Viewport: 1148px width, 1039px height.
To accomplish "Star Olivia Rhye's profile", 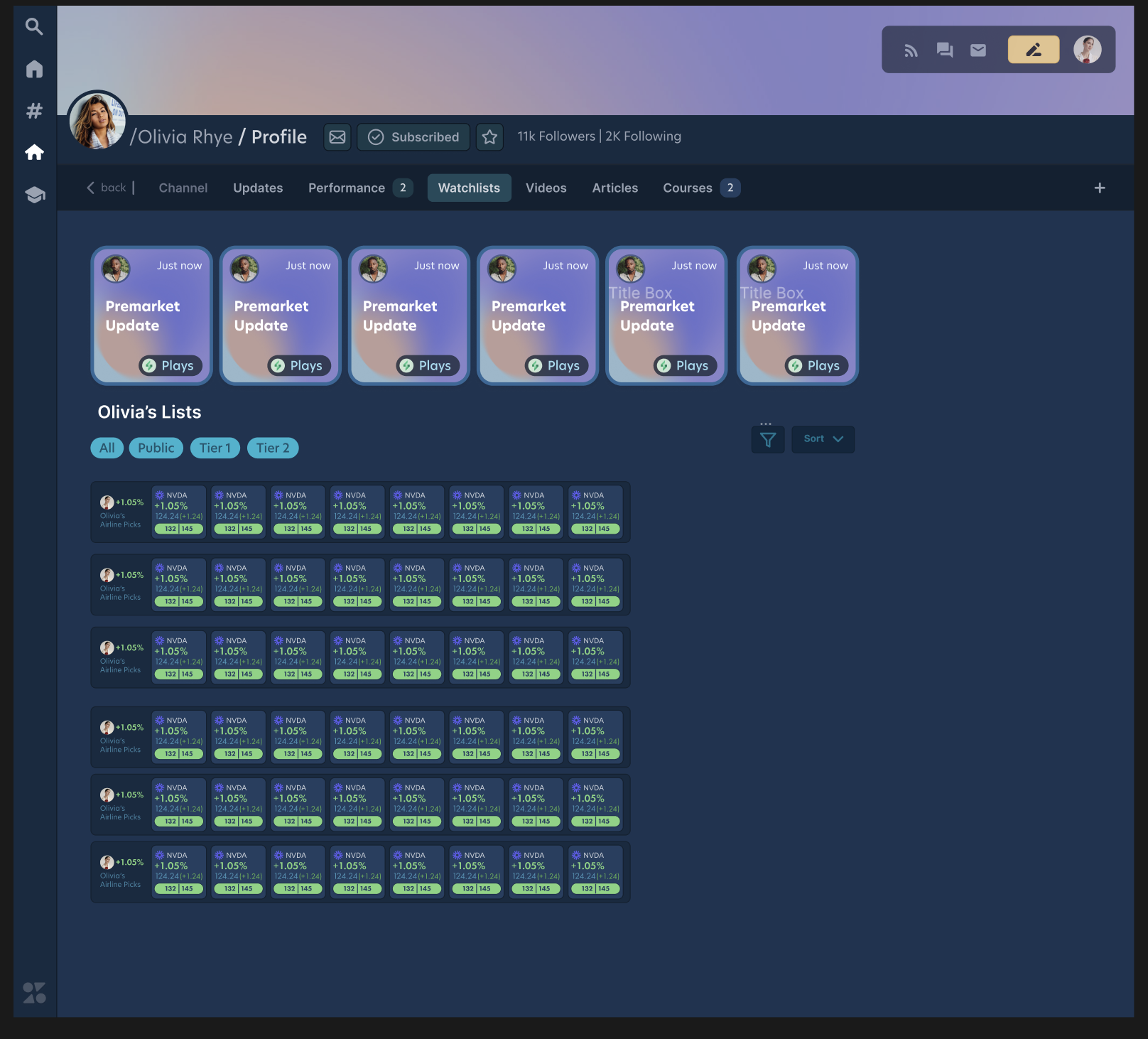I will (x=489, y=136).
